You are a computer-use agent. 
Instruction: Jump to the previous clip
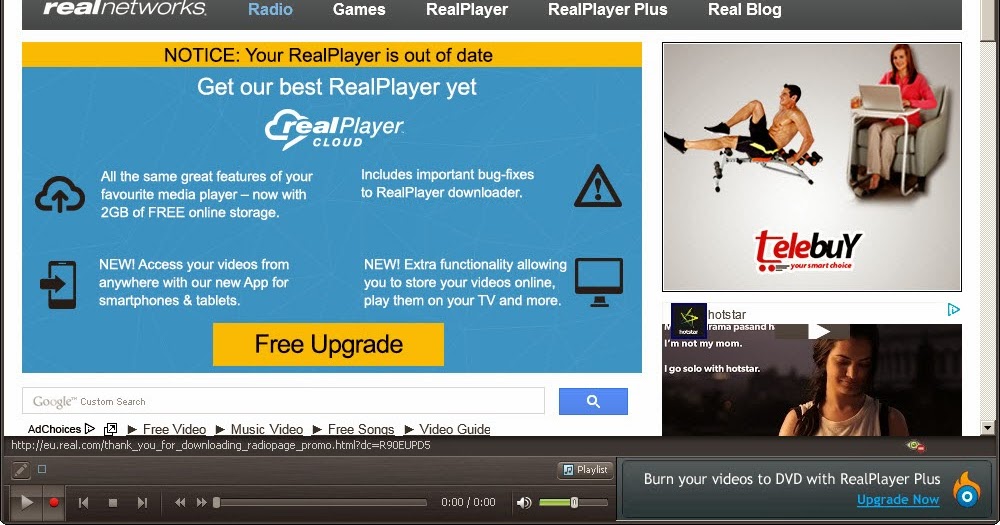pyautogui.click(x=84, y=503)
